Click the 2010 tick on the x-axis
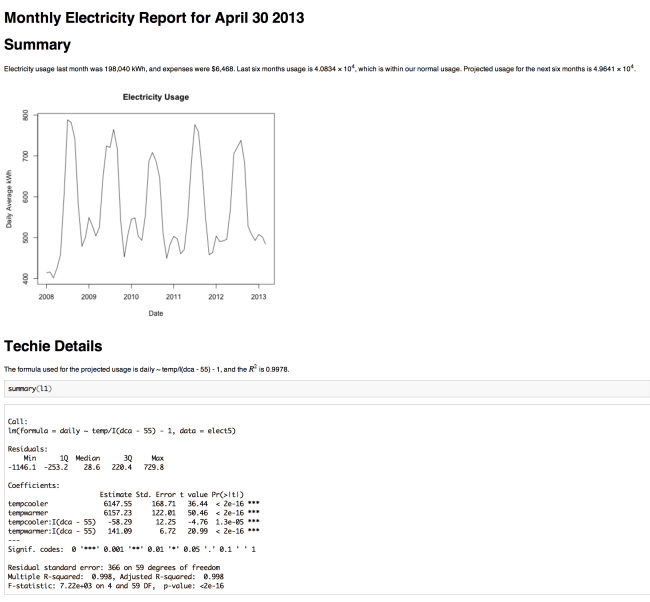 coord(131,297)
